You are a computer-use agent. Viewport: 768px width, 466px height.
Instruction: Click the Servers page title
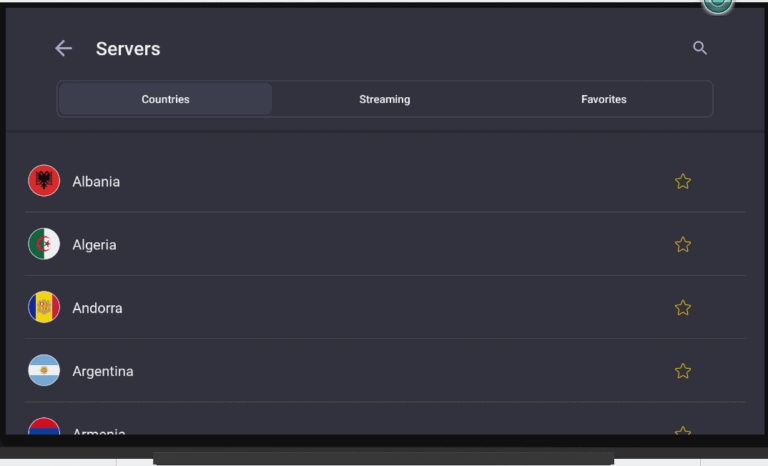click(128, 49)
